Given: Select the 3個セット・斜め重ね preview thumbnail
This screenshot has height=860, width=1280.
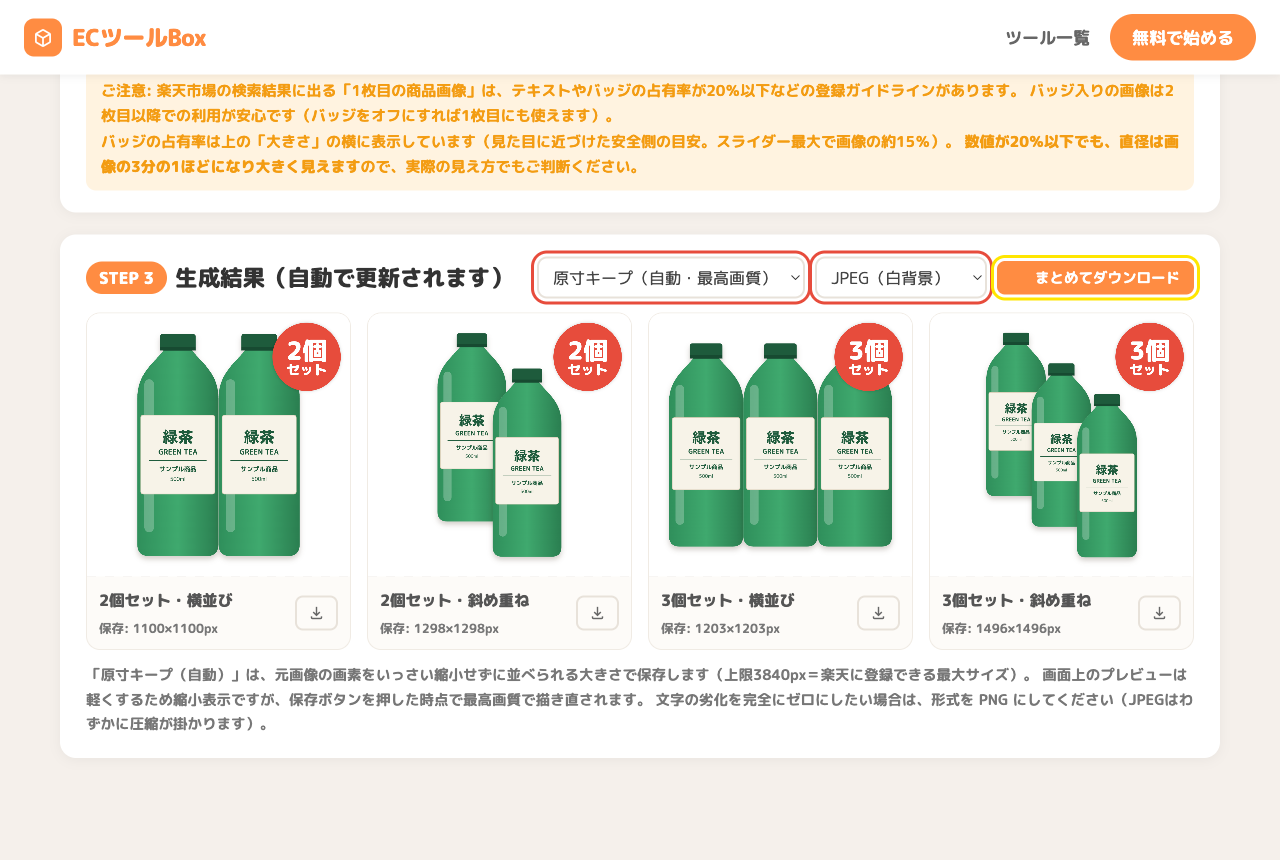Looking at the screenshot, I should [1061, 445].
